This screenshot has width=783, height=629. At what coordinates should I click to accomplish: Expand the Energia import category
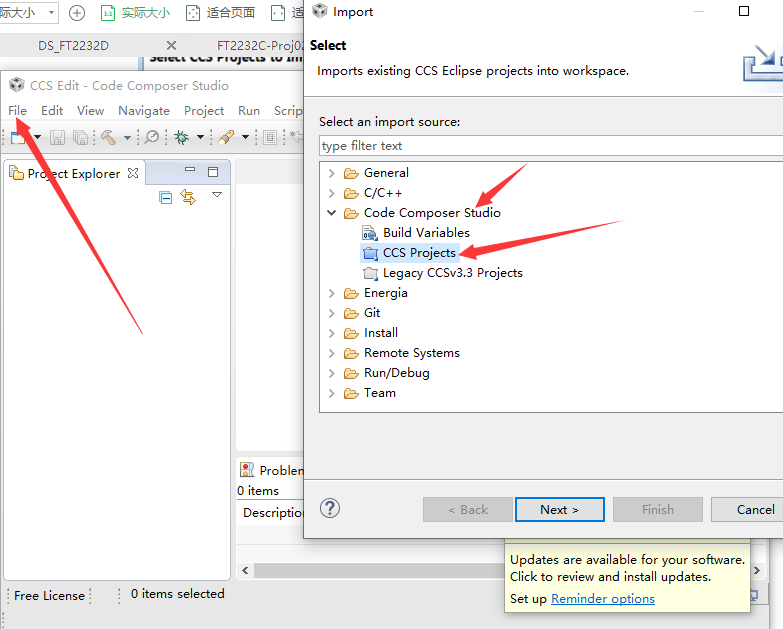(x=331, y=294)
